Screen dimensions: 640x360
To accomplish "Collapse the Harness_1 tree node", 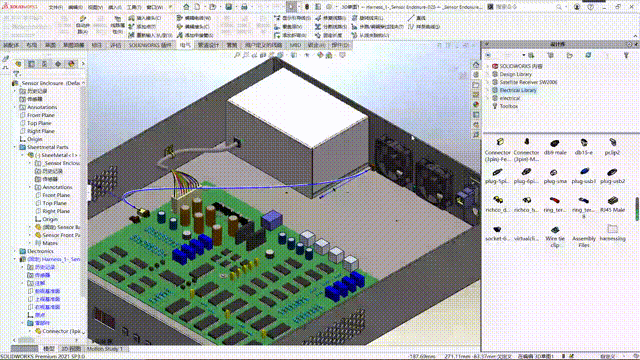I will (15, 259).
